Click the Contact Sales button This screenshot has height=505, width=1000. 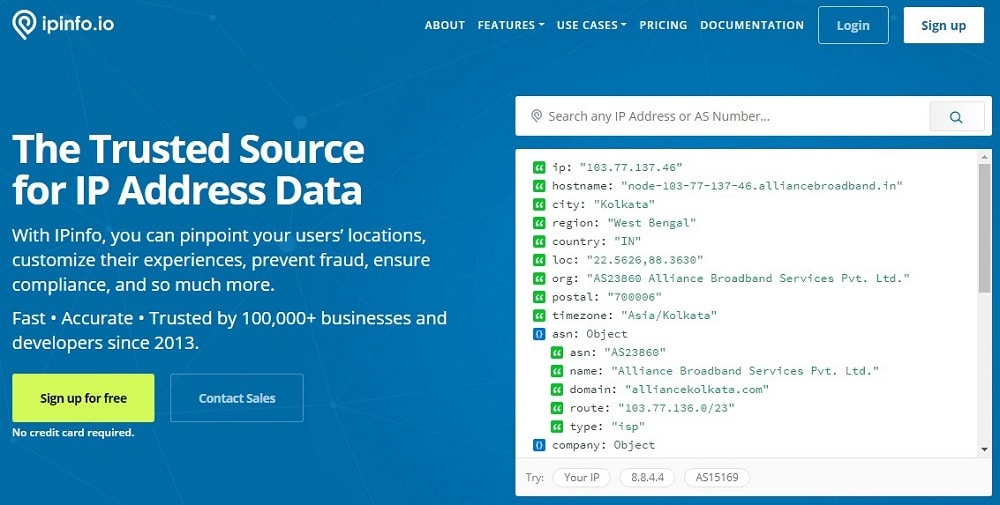pyautogui.click(x=237, y=398)
